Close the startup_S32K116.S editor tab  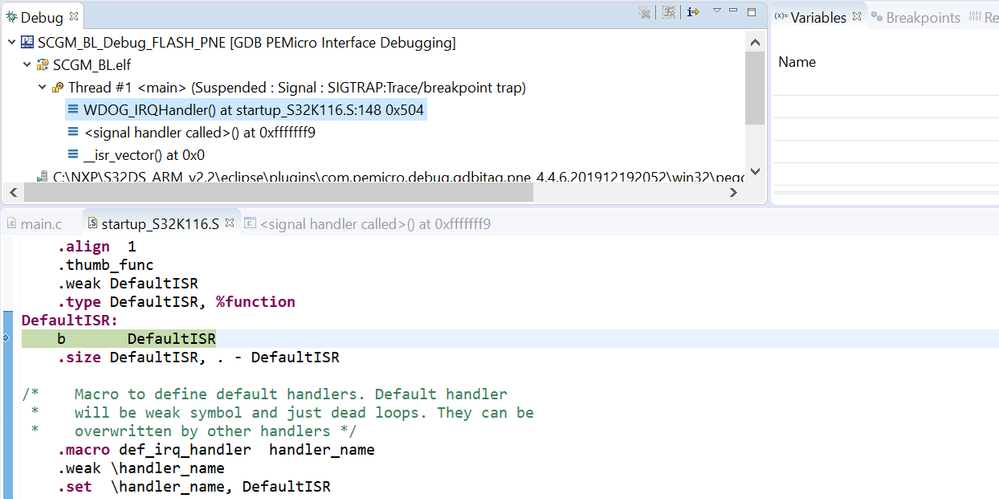point(229,223)
